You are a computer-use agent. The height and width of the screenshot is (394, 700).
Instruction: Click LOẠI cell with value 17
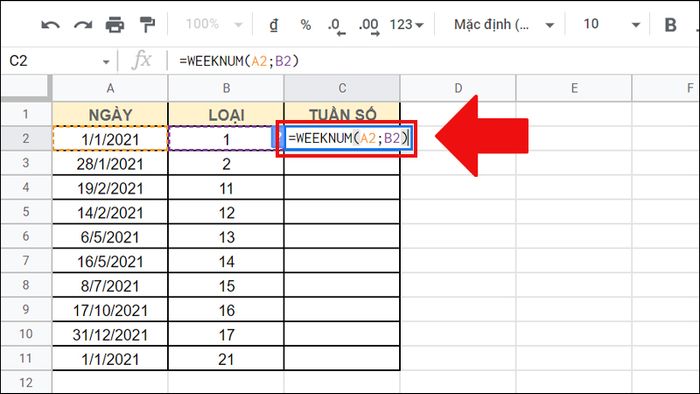tap(226, 334)
